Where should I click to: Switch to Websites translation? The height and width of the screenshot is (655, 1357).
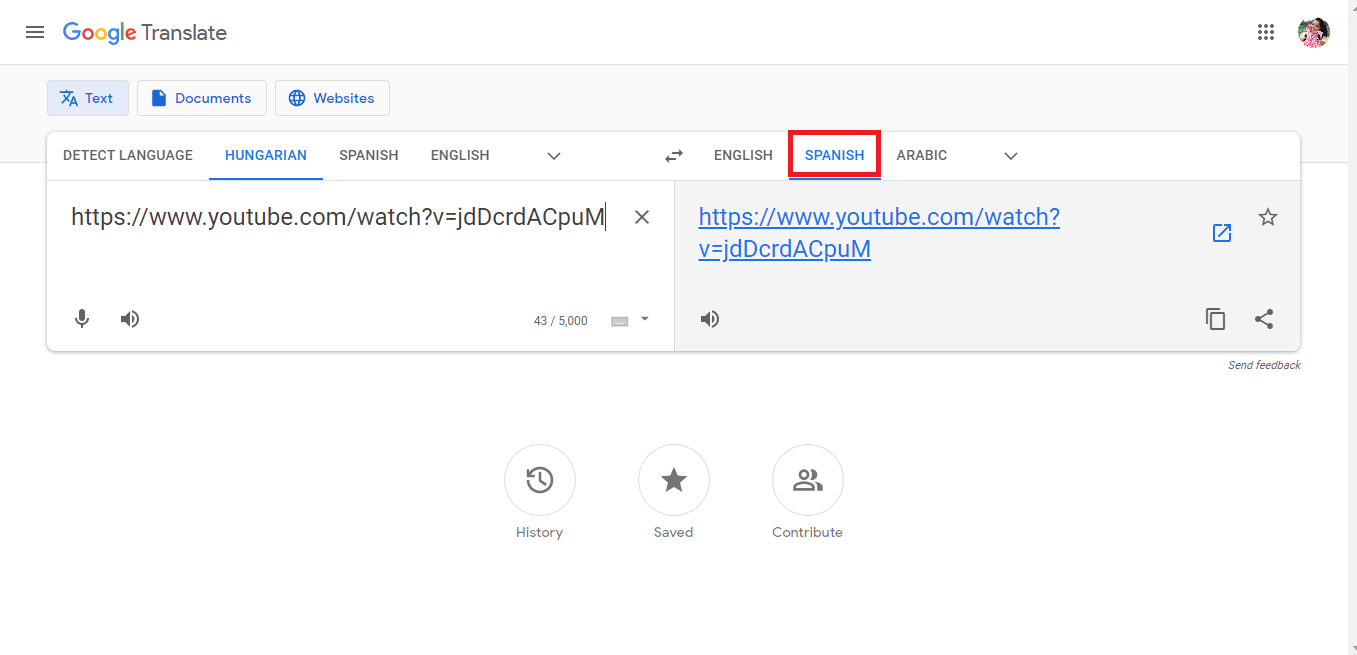[x=332, y=98]
